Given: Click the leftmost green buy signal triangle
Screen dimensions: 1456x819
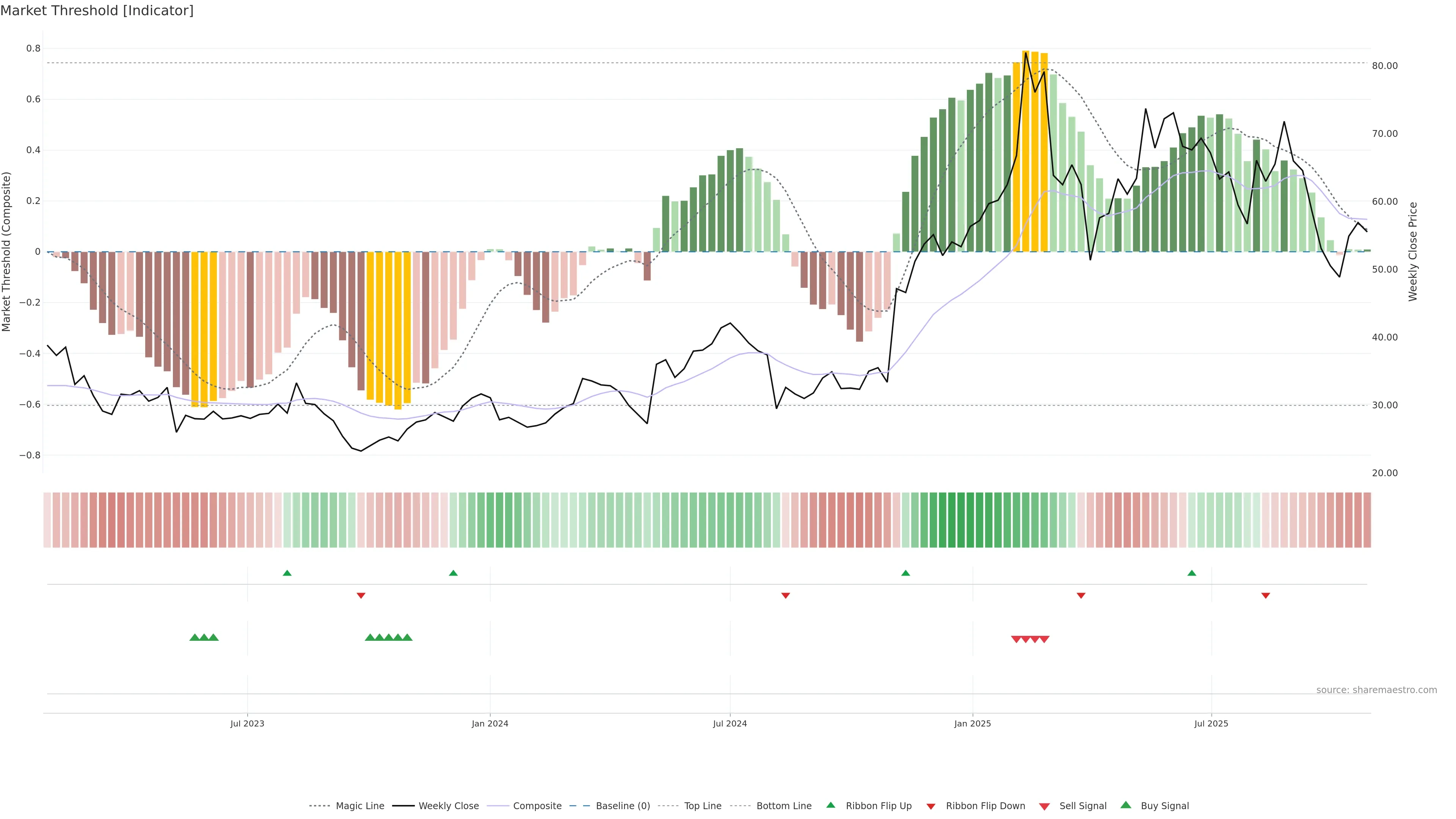Looking at the screenshot, I should [195, 637].
